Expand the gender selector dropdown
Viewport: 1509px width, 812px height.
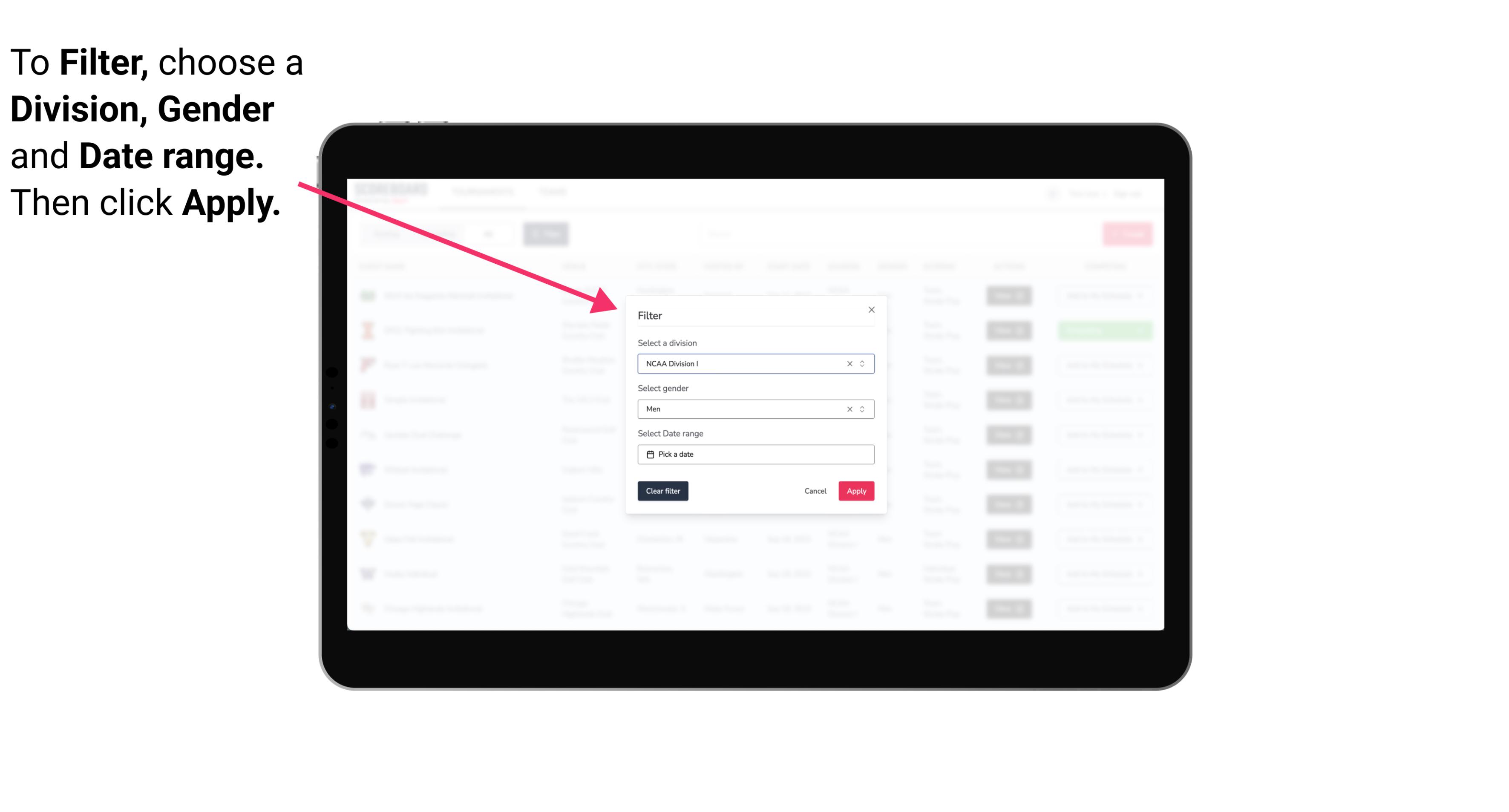[x=861, y=409]
